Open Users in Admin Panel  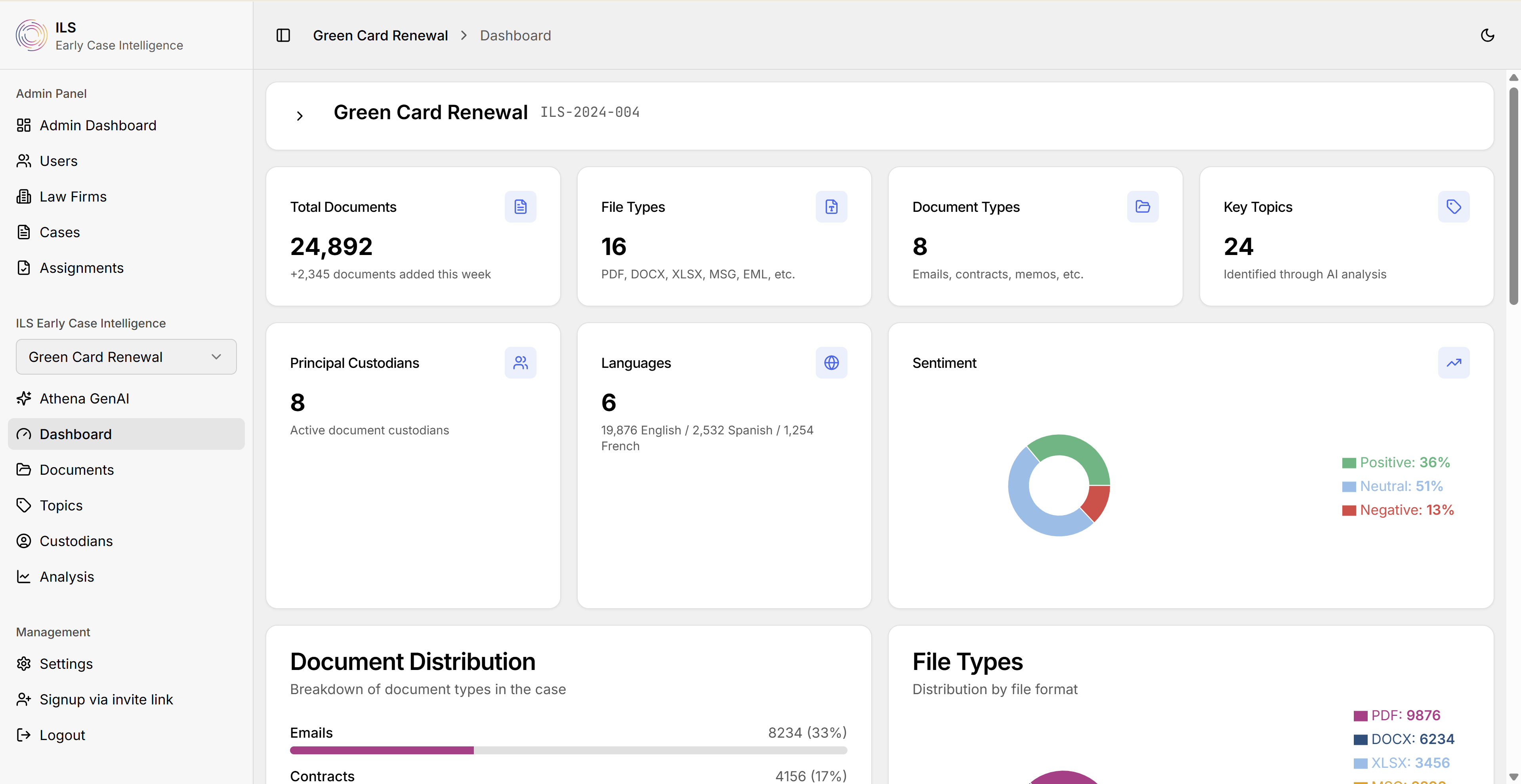[x=126, y=160]
